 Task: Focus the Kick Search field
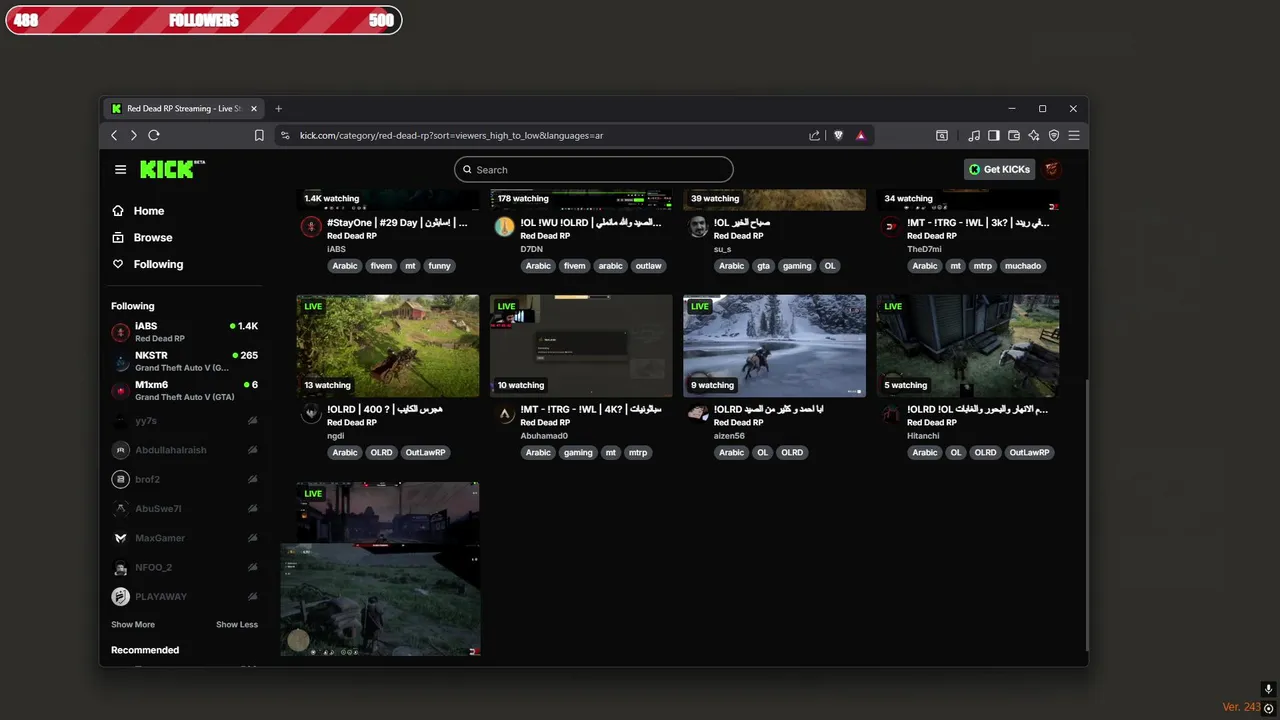(594, 170)
